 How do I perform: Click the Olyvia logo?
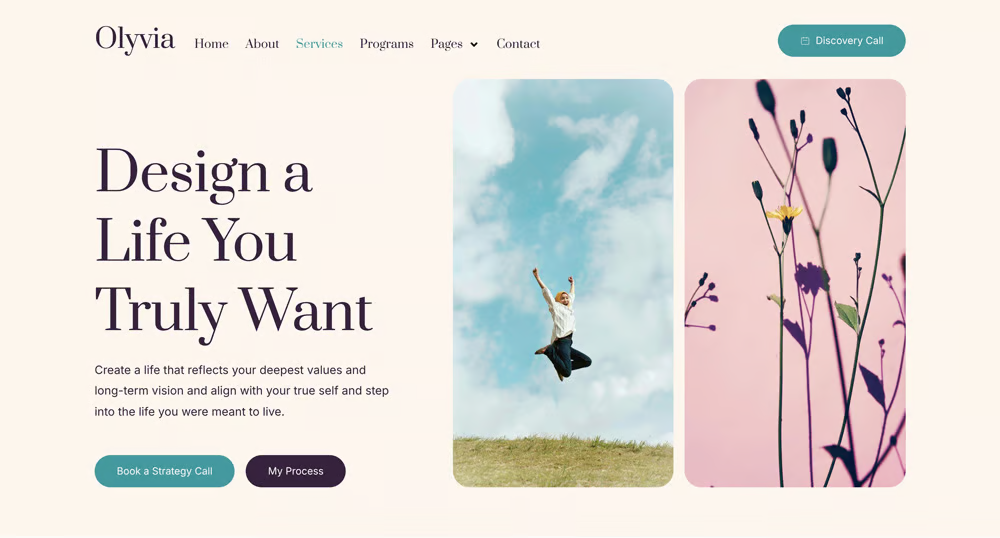point(135,40)
